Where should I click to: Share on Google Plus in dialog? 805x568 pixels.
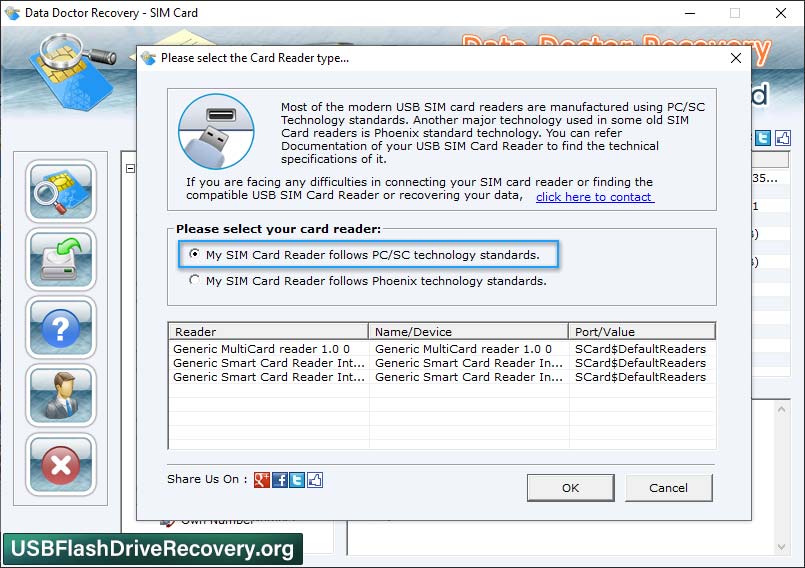point(261,480)
